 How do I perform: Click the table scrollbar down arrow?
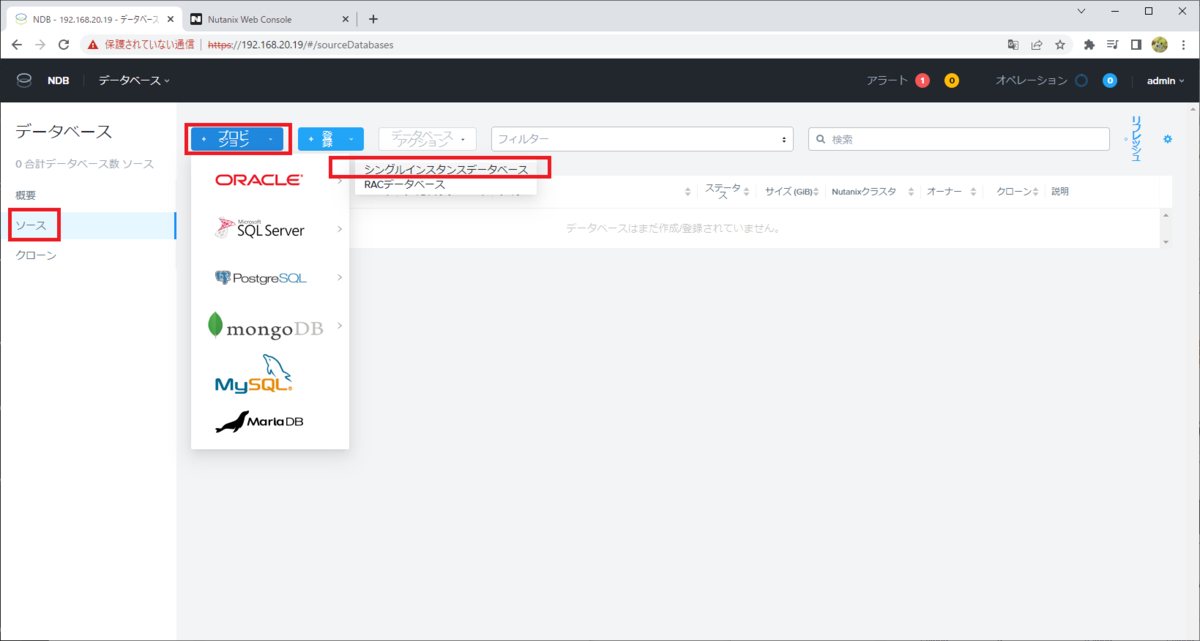click(1165, 242)
